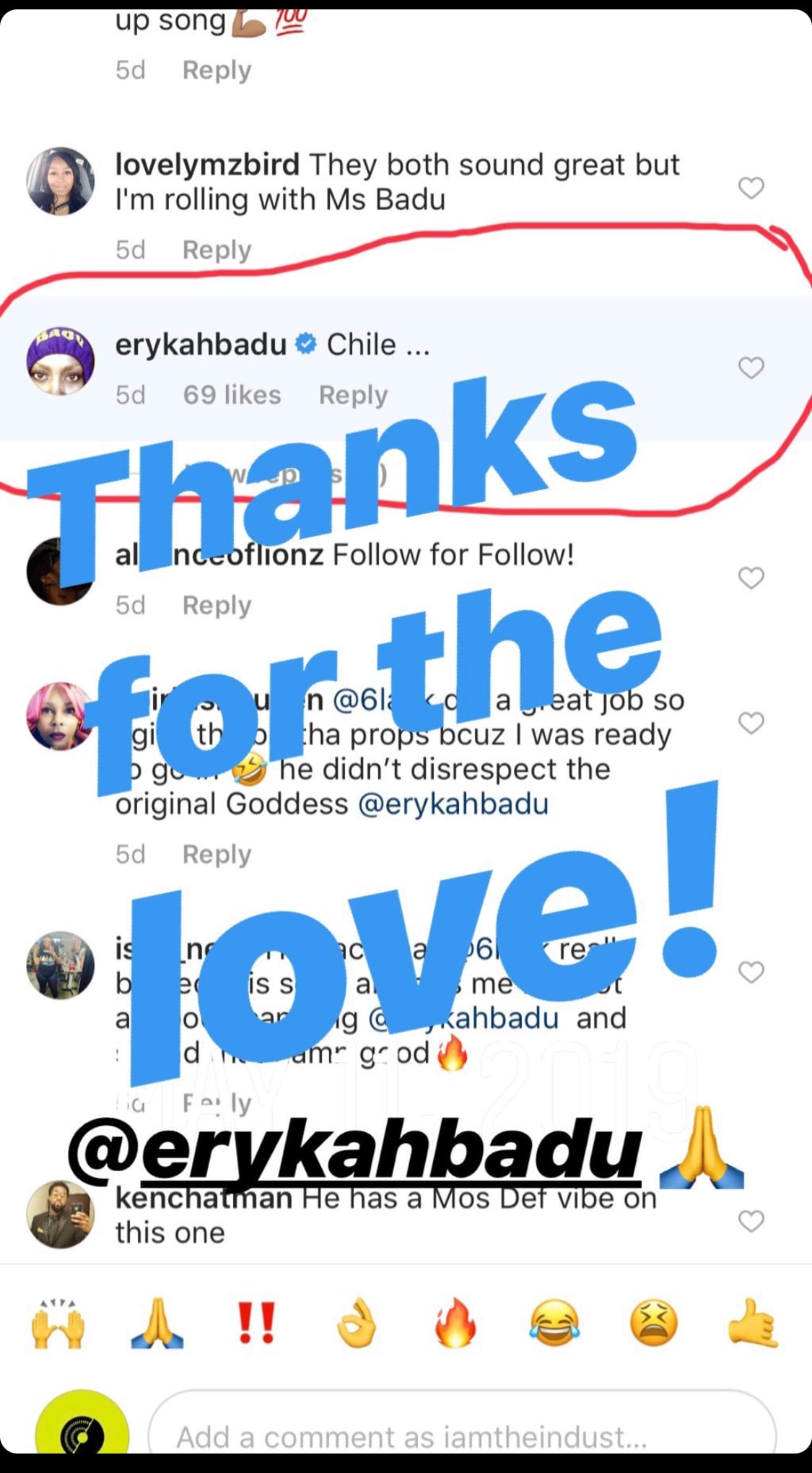Open lovelymzbird's profile avatar
Viewport: 812px width, 1473px height.
point(61,181)
